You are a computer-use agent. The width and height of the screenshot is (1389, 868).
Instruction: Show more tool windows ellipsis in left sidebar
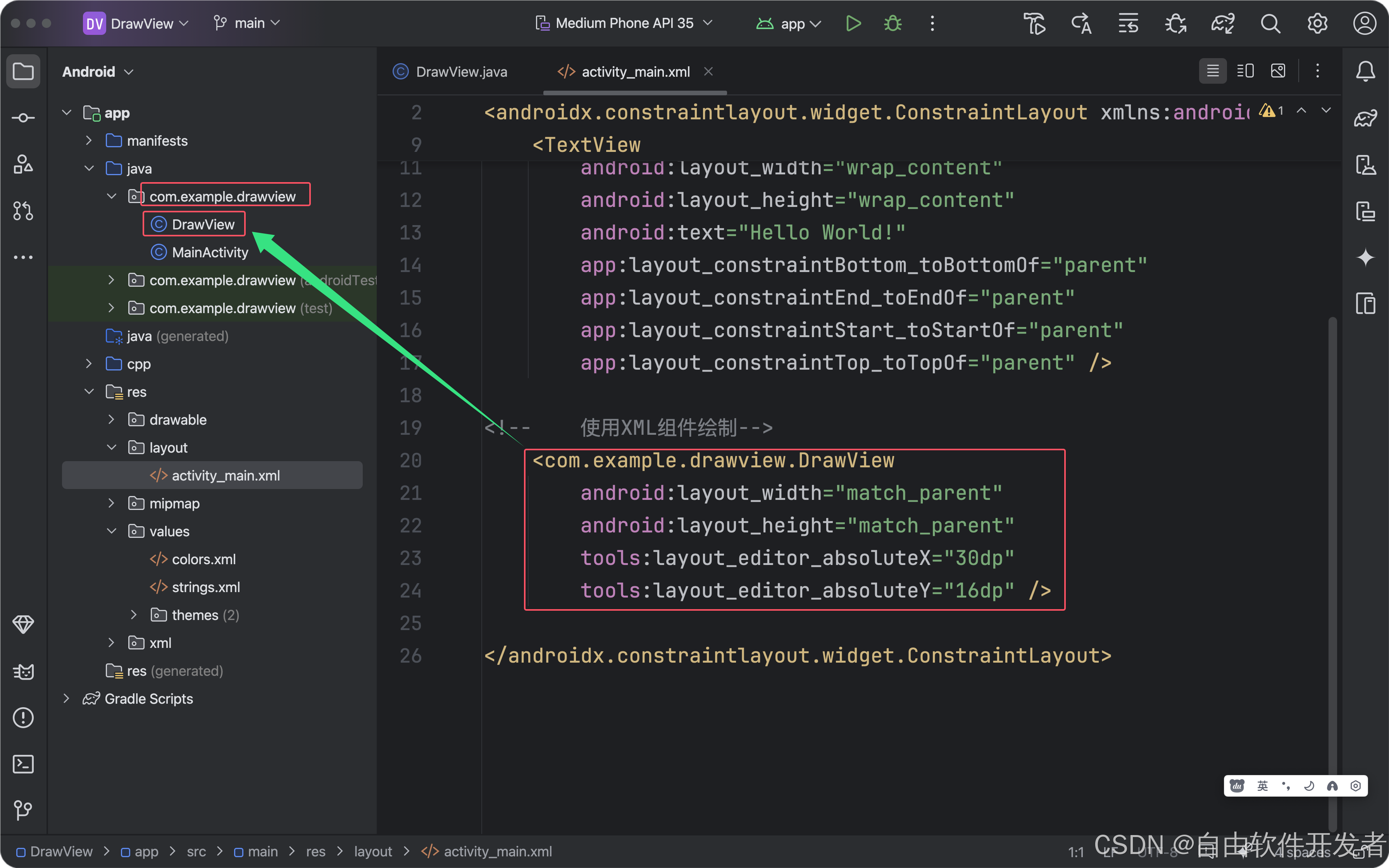pyautogui.click(x=24, y=257)
